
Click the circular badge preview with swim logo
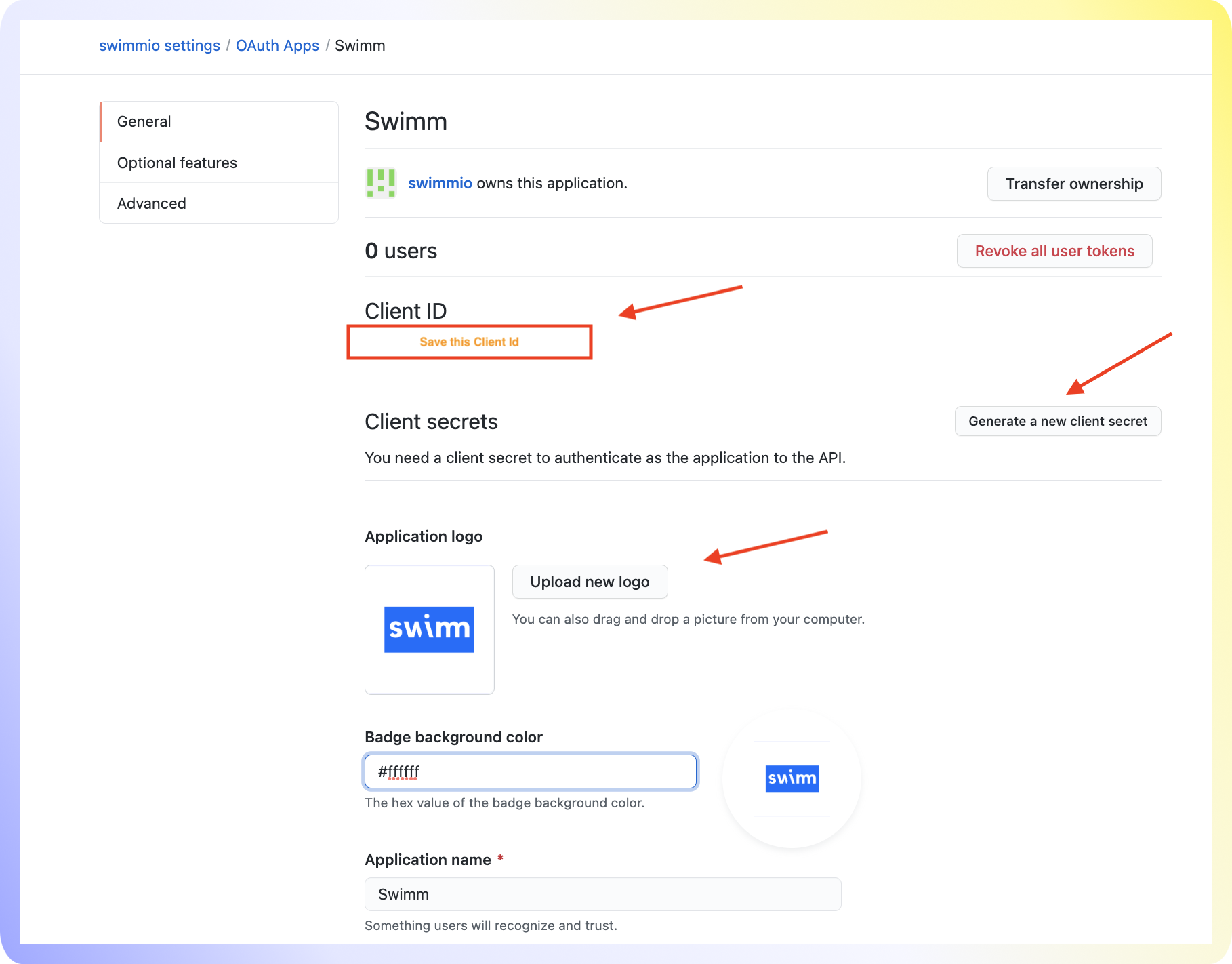(x=792, y=778)
